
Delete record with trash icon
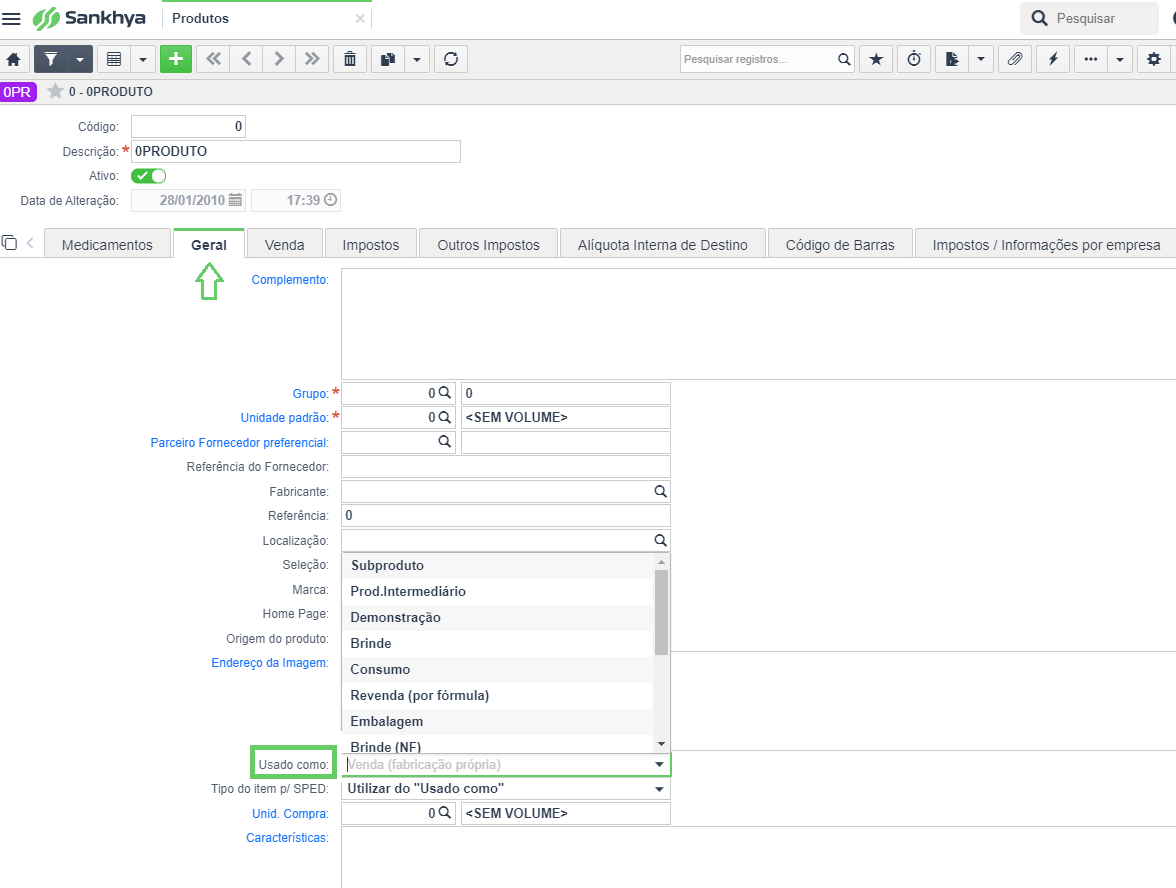point(350,59)
